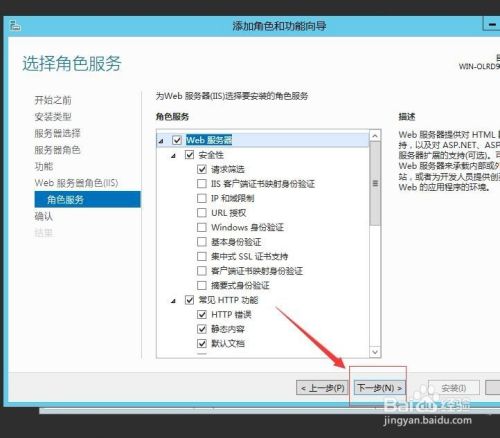Uncheck the Web 服务器 checkbox
This screenshot has width=500, height=438.
point(177,140)
